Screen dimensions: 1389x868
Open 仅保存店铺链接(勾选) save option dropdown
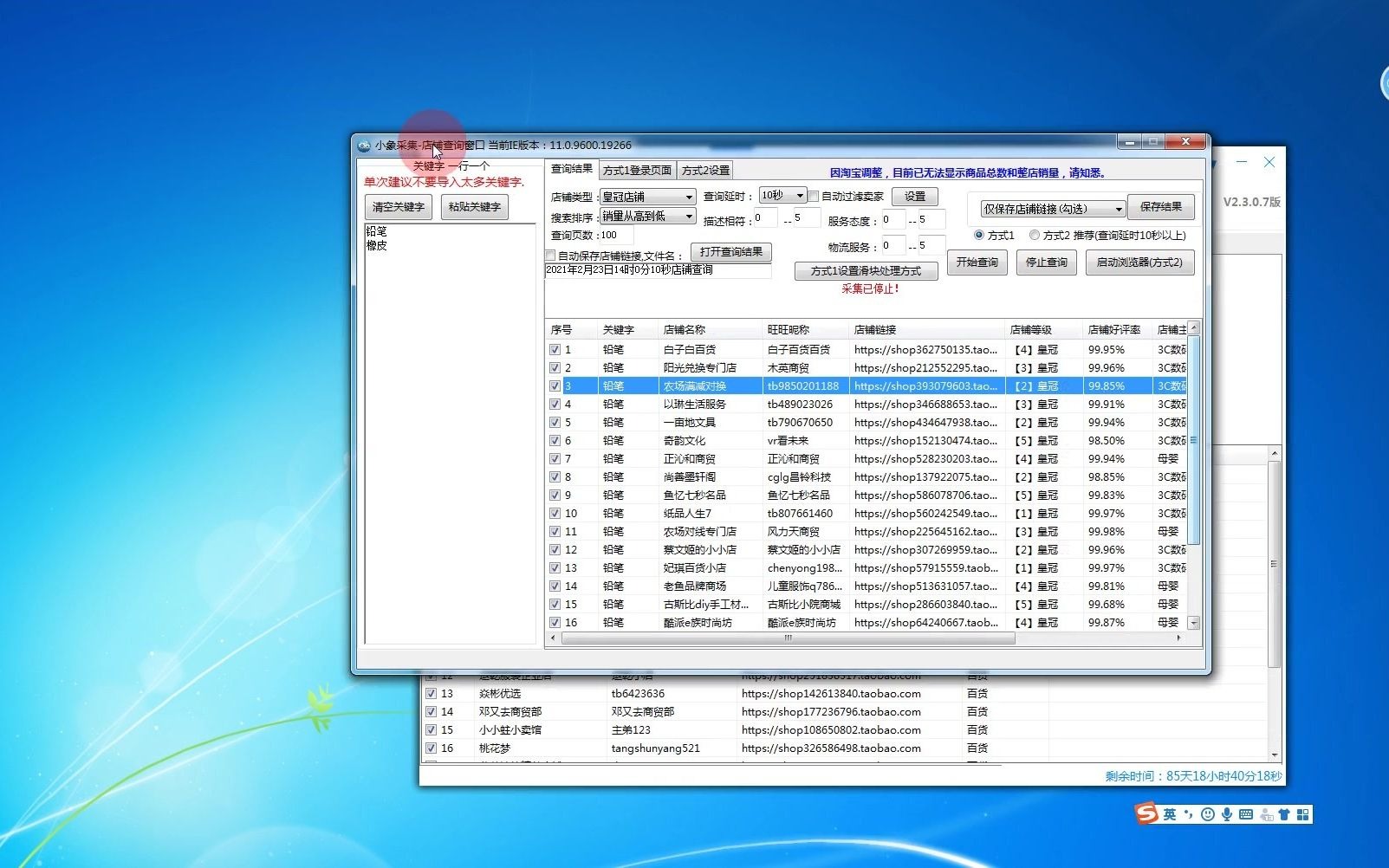[x=1053, y=209]
